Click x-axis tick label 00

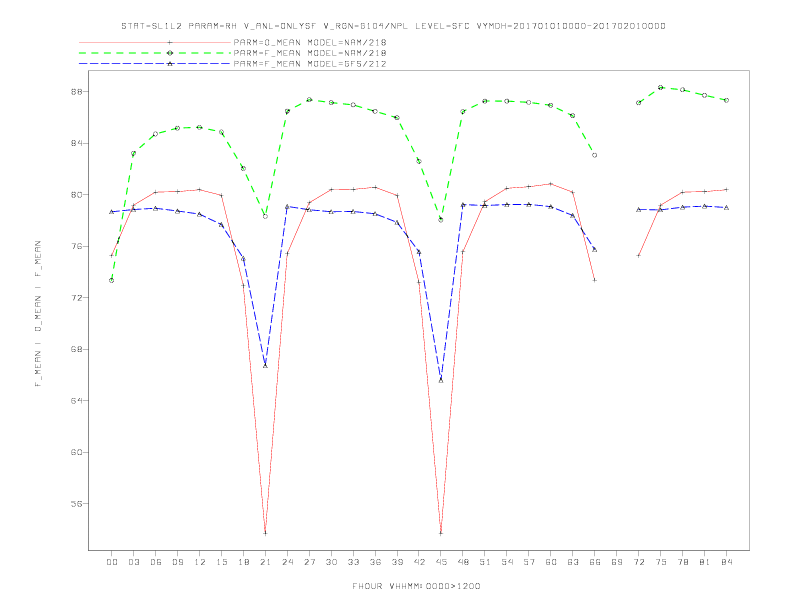(x=112, y=562)
